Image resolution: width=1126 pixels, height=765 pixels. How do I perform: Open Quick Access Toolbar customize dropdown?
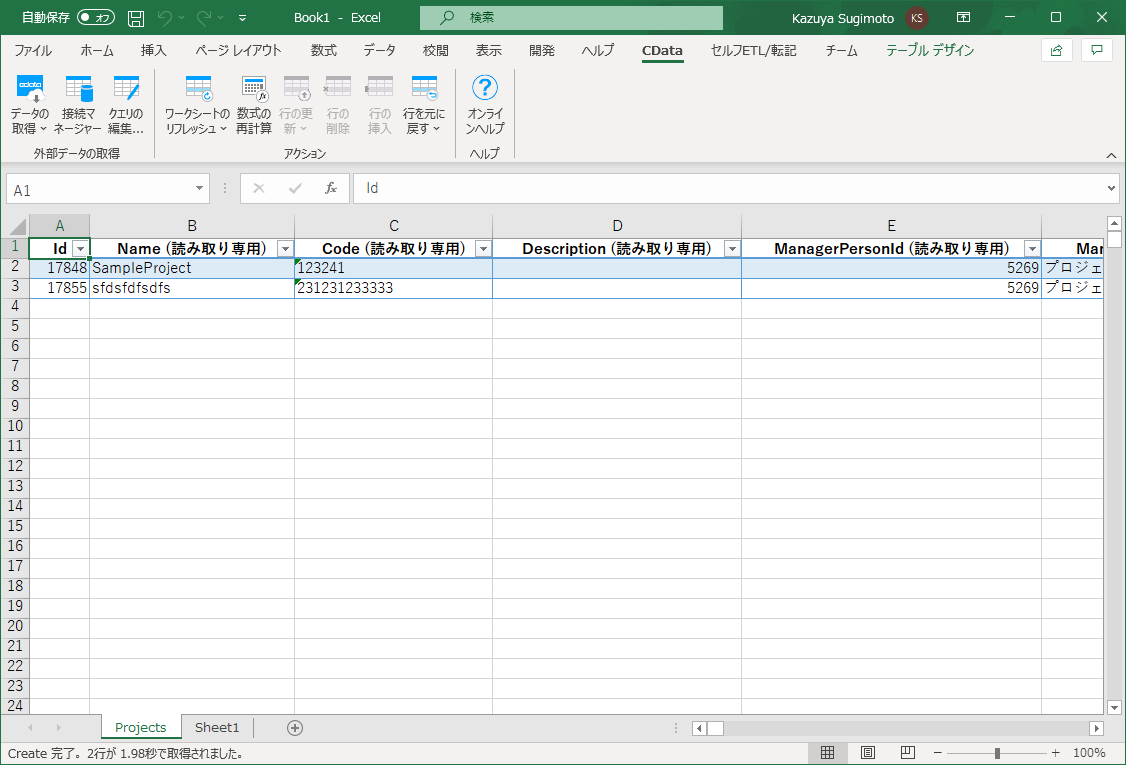point(242,18)
